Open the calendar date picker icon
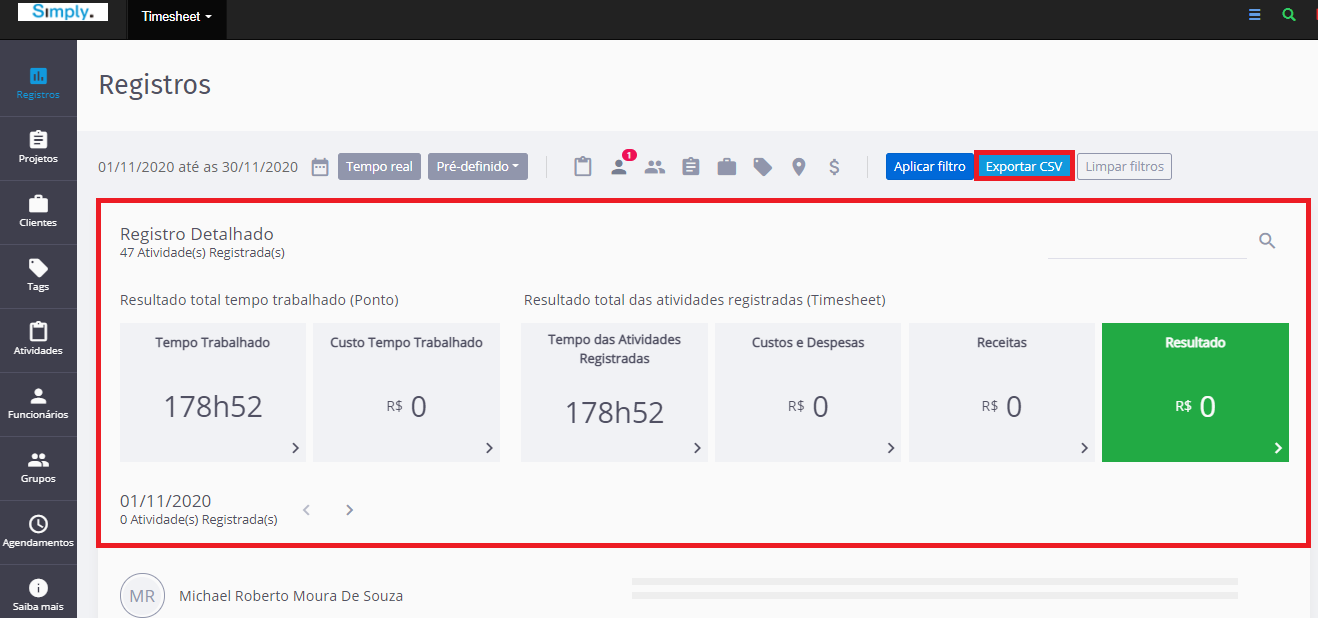Image resolution: width=1318 pixels, height=618 pixels. click(x=320, y=167)
